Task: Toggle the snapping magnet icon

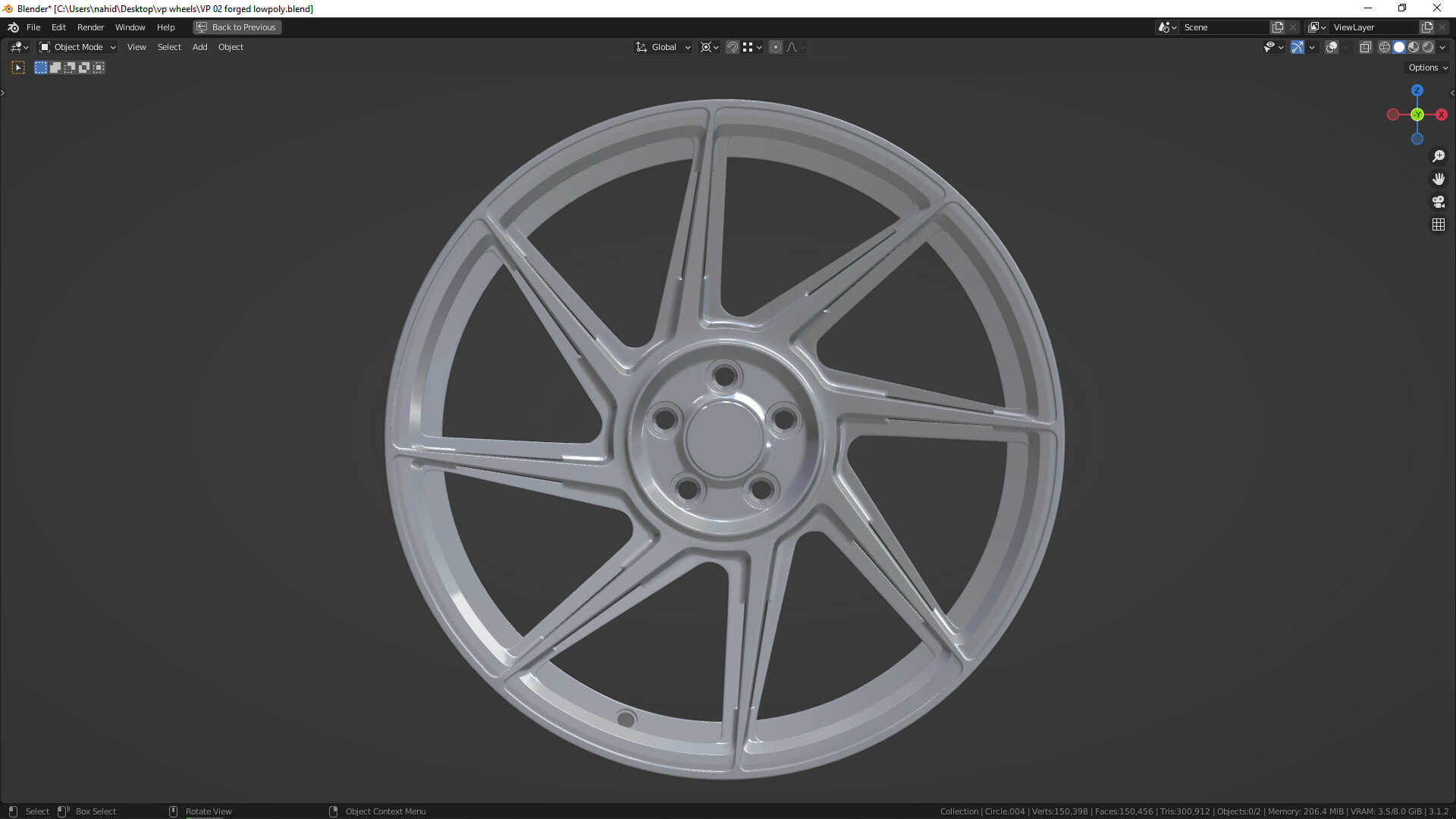Action: pos(732,47)
